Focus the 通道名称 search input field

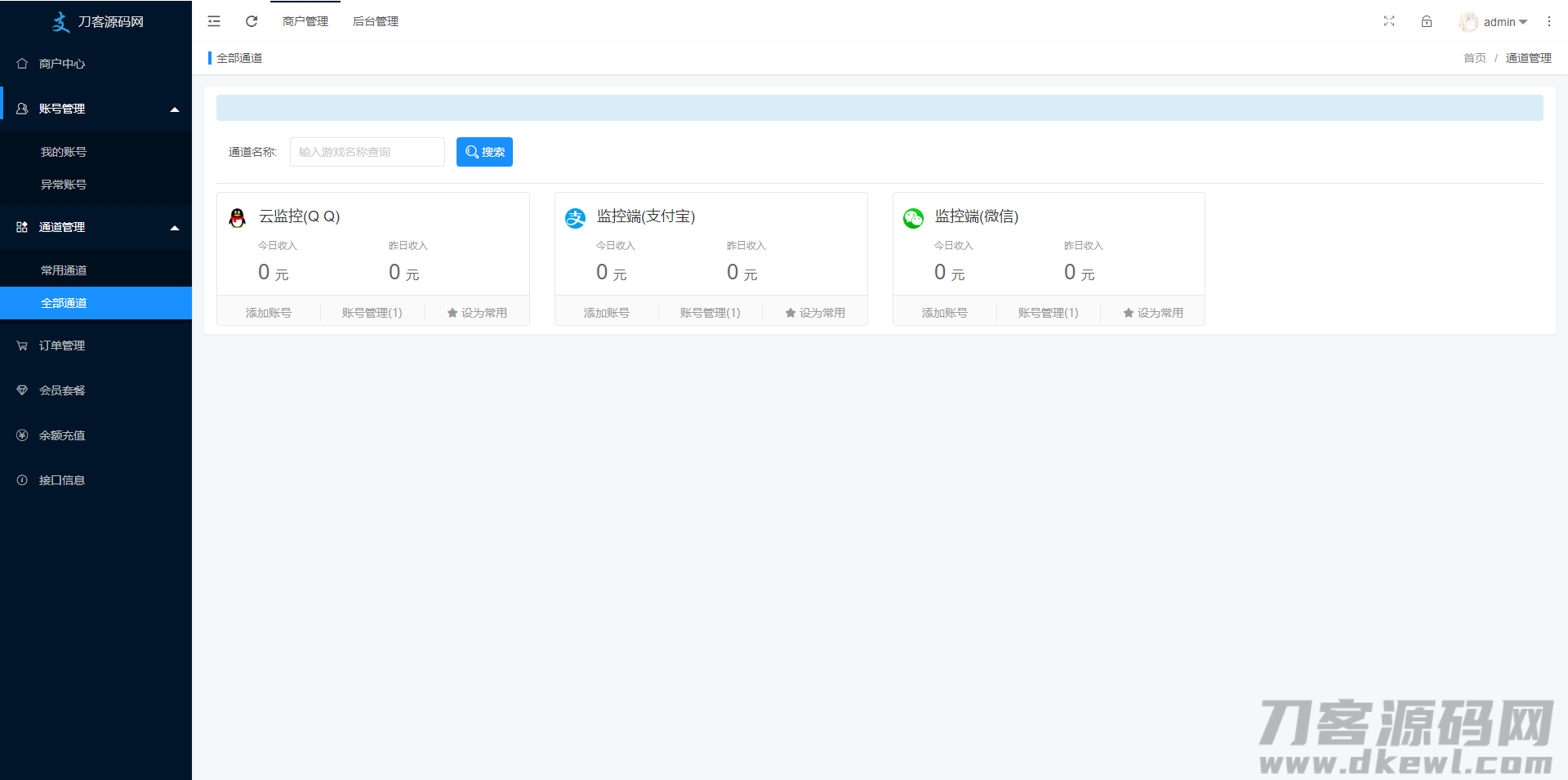pyautogui.click(x=367, y=152)
